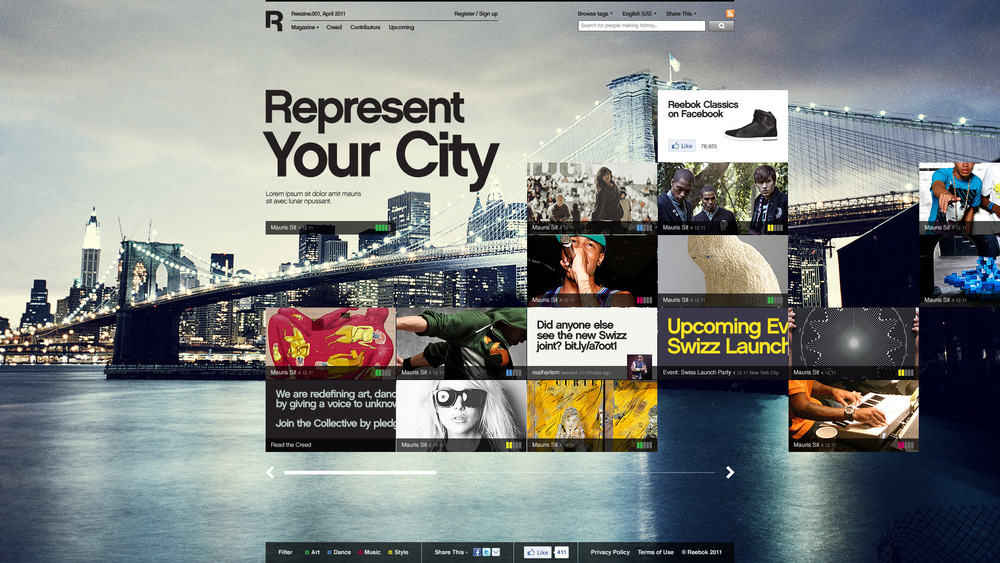Toggle the Dance filter

(x=339, y=552)
